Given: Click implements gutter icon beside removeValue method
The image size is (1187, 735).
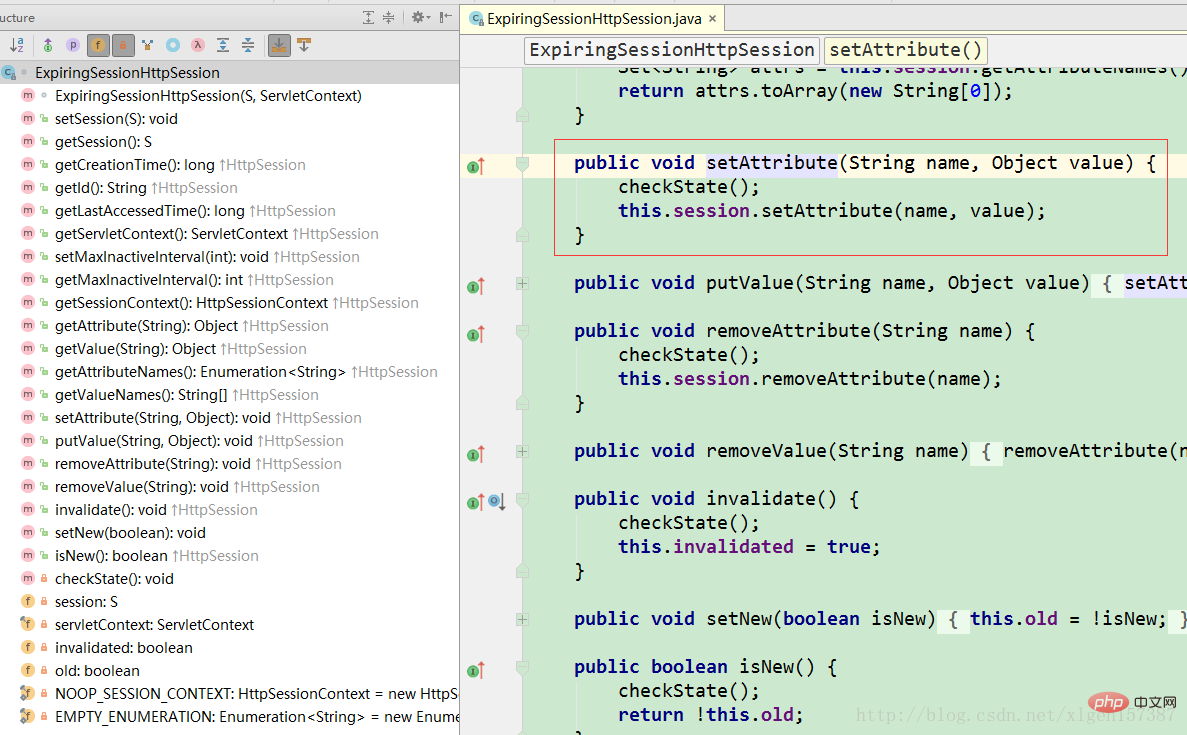Looking at the screenshot, I should coord(475,454).
